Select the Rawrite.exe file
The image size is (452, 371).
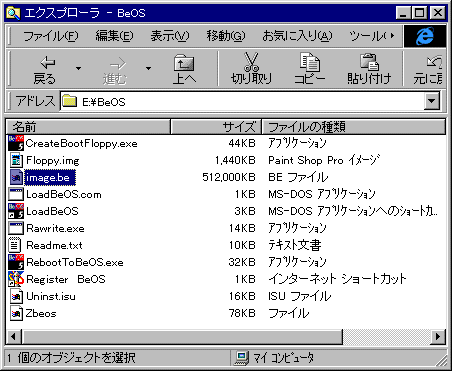tap(55, 228)
